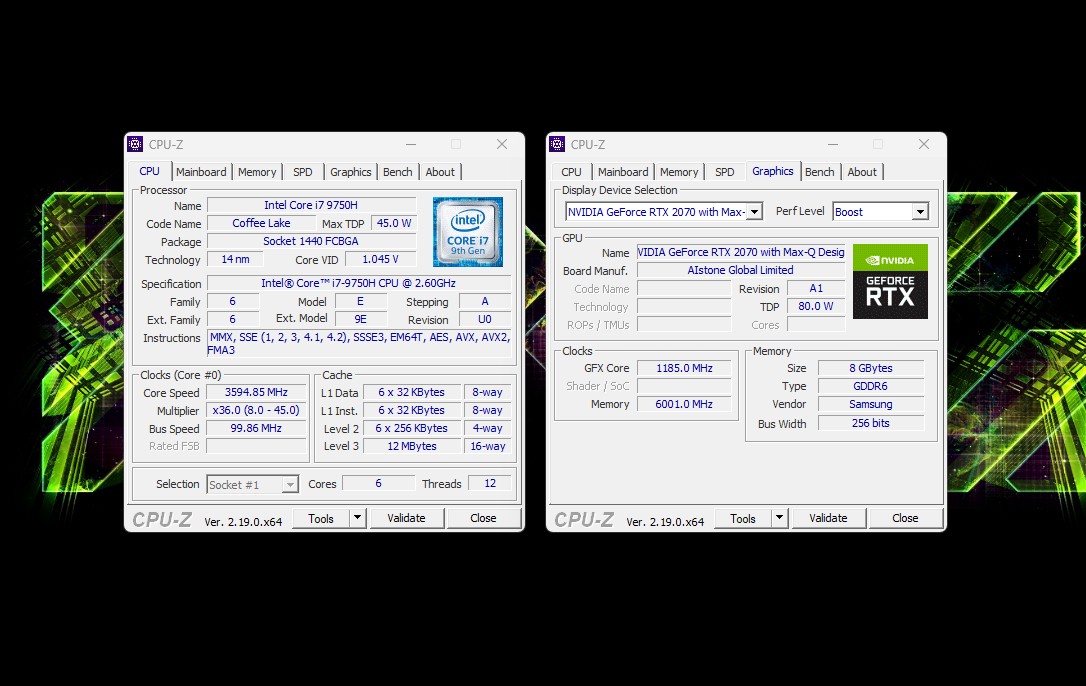
Task: Click Level 3 cache value 12 MBytes
Action: (x=411, y=446)
